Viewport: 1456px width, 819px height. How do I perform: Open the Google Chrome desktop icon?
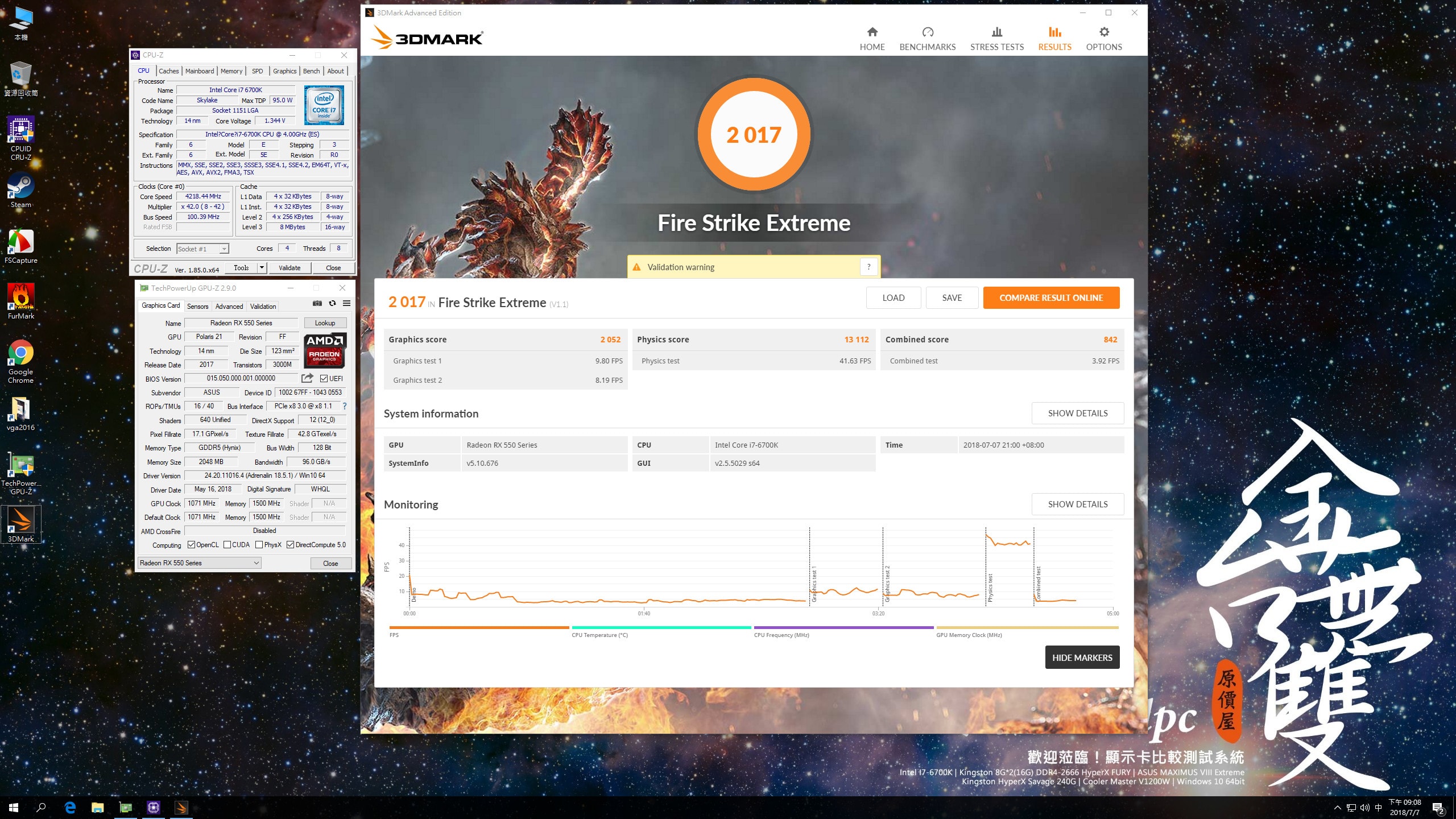20,362
